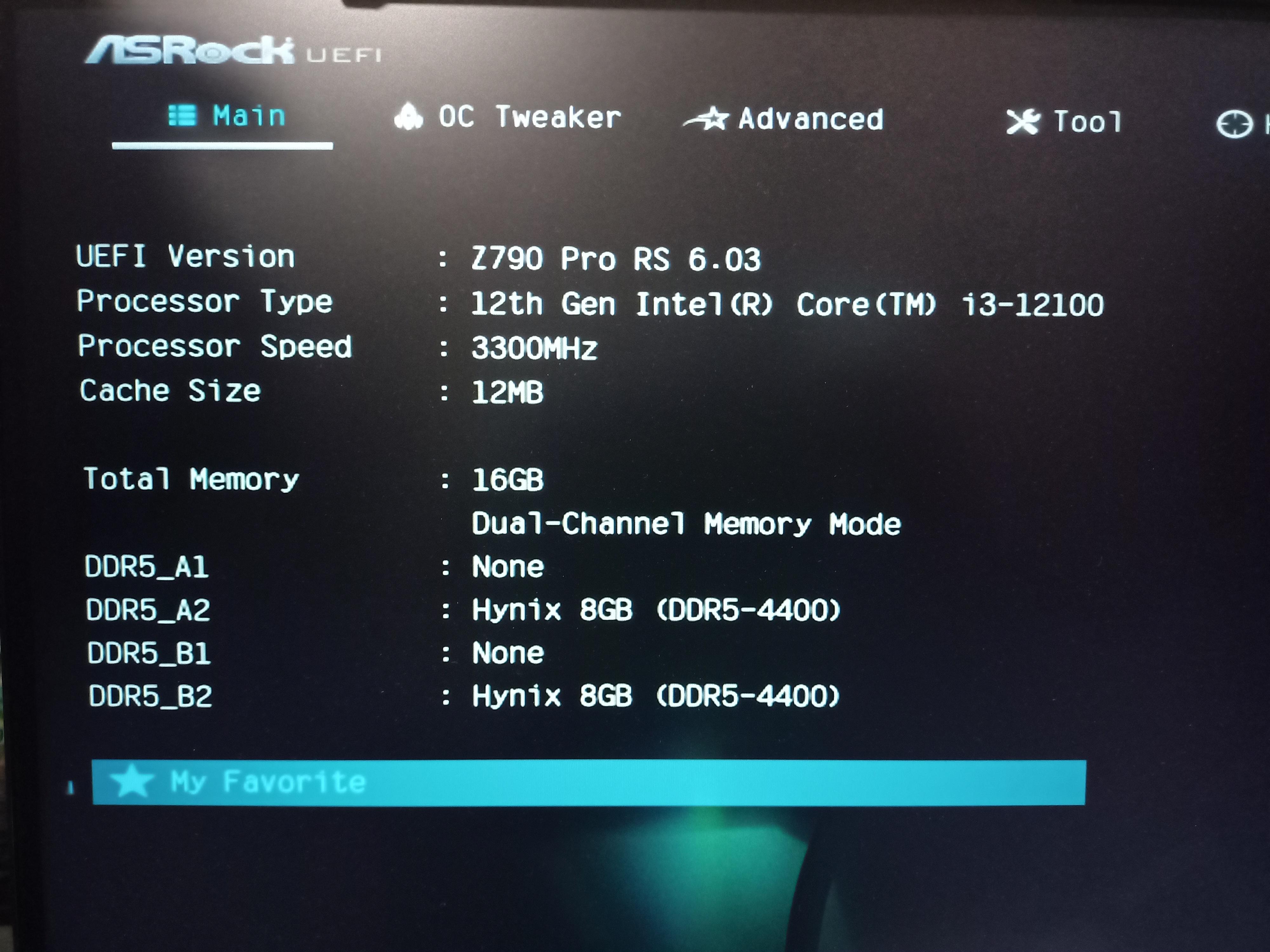Click the OC Tweaker rocket icon
The image size is (1270, 952).
pos(408,116)
